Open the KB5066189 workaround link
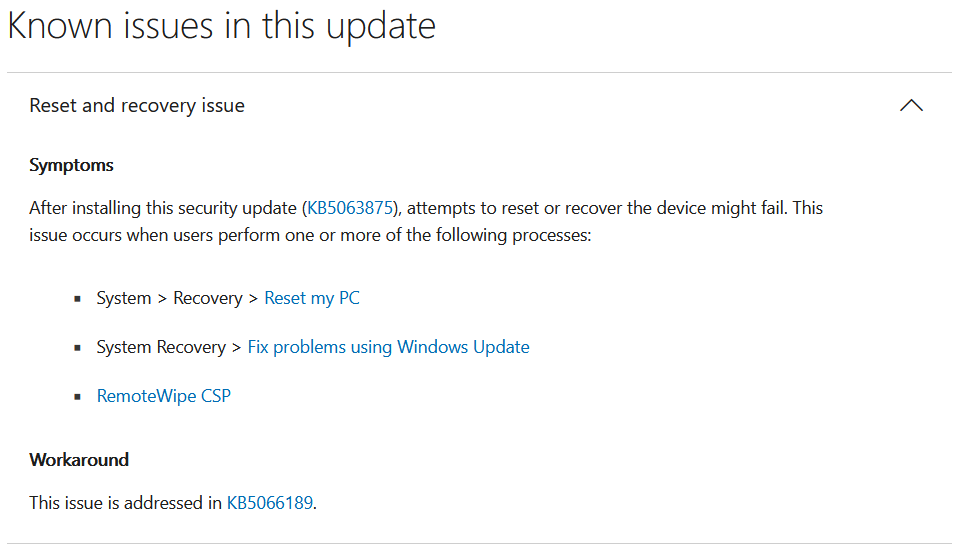958x556 pixels. point(270,503)
